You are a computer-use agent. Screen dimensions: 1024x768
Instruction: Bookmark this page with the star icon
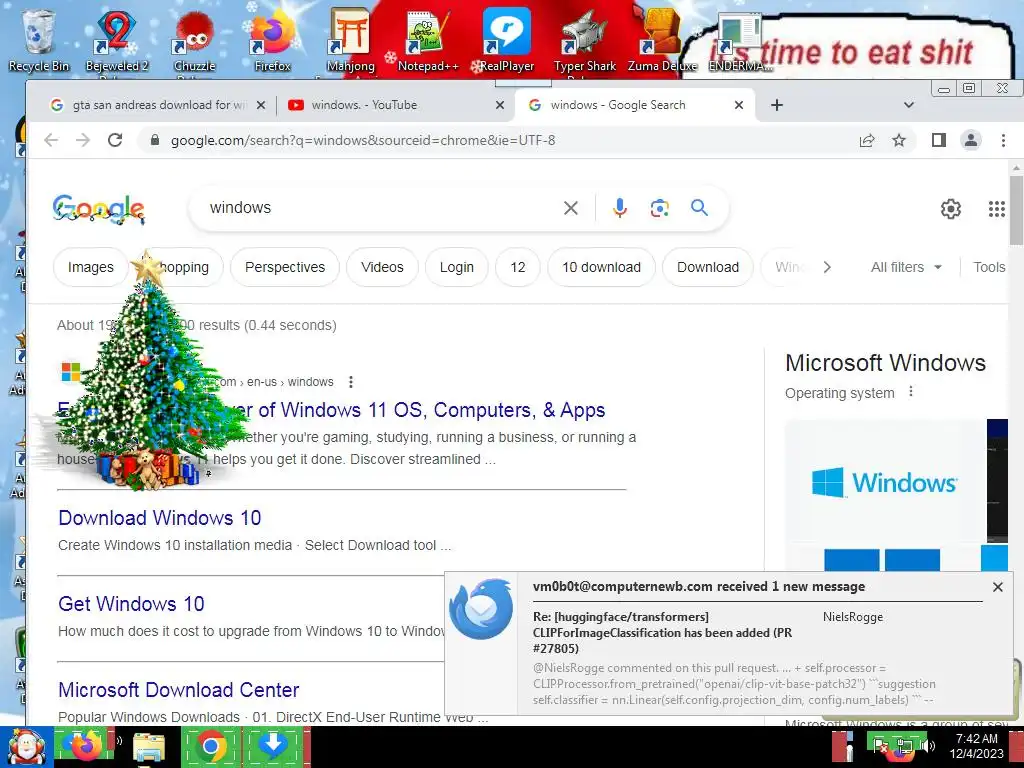tap(899, 140)
